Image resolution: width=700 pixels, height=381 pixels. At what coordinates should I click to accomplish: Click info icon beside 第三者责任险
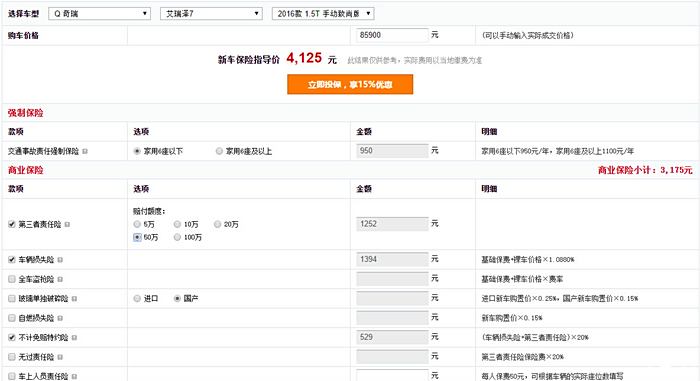click(x=67, y=224)
